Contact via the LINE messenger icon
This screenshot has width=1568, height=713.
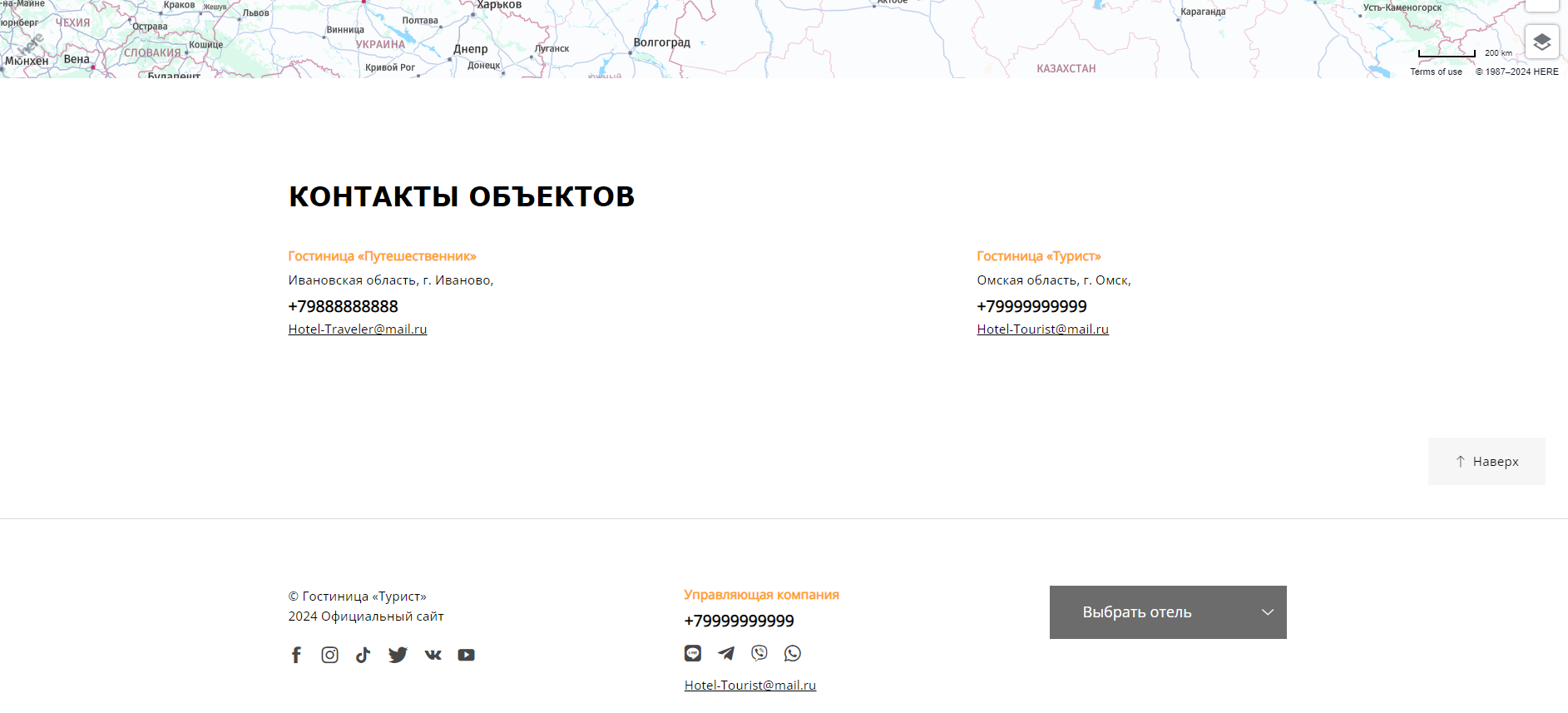click(x=693, y=653)
